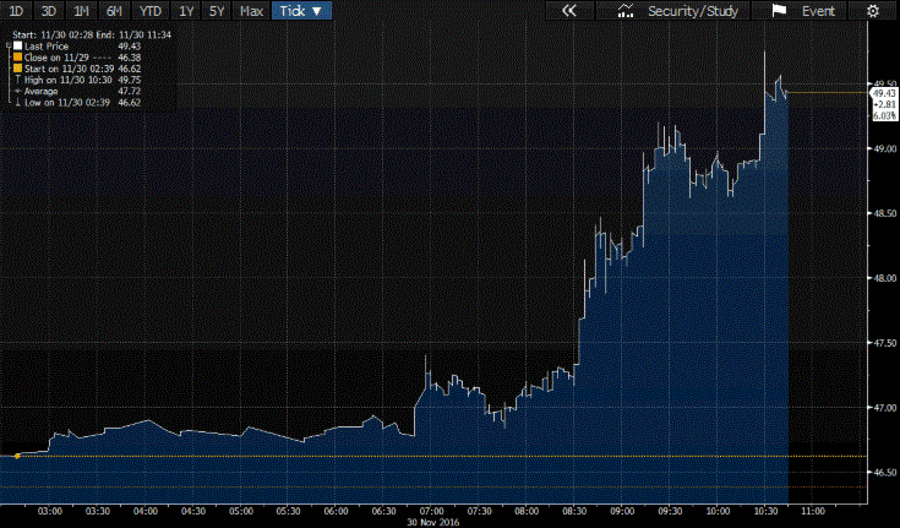Click the 49.00 price axis label
Image resolution: width=900 pixels, height=528 pixels.
885,149
